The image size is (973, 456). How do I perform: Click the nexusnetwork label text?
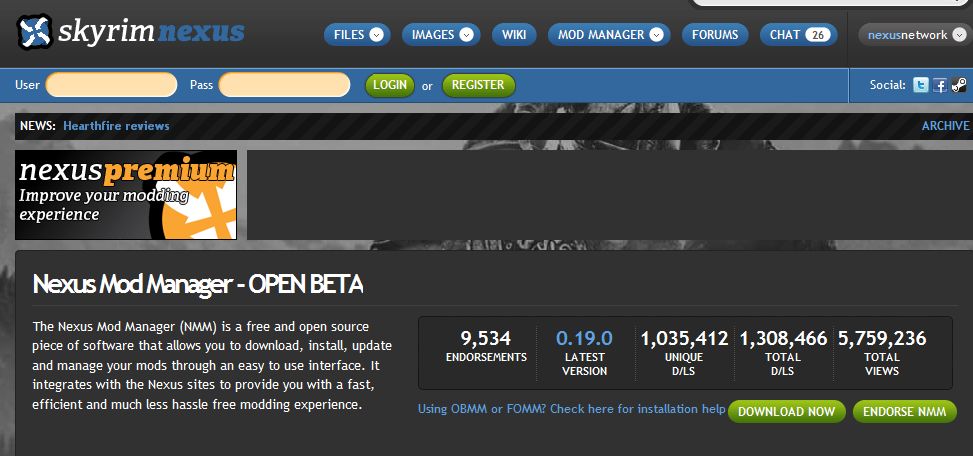[x=907, y=35]
